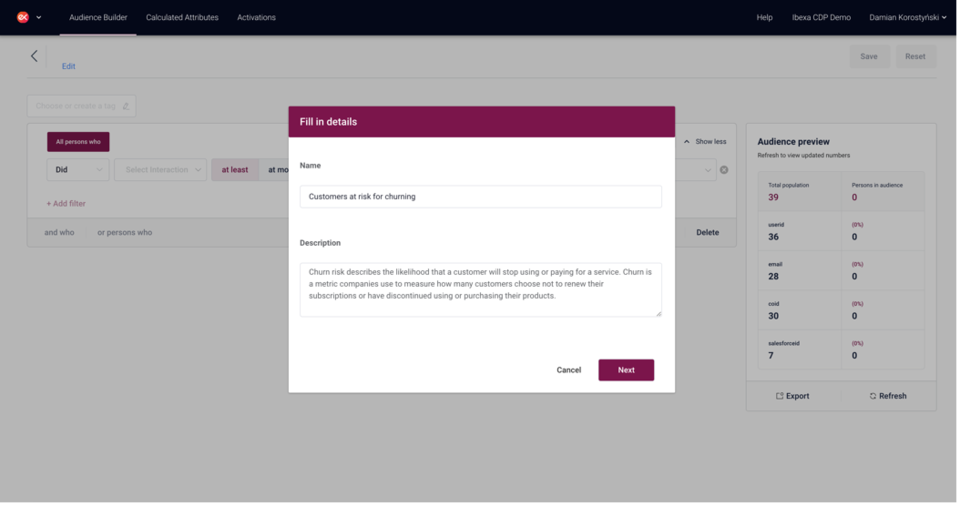Click the Ibexa logo icon
Image resolution: width=960 pixels, height=506 pixels.
[x=23, y=17]
